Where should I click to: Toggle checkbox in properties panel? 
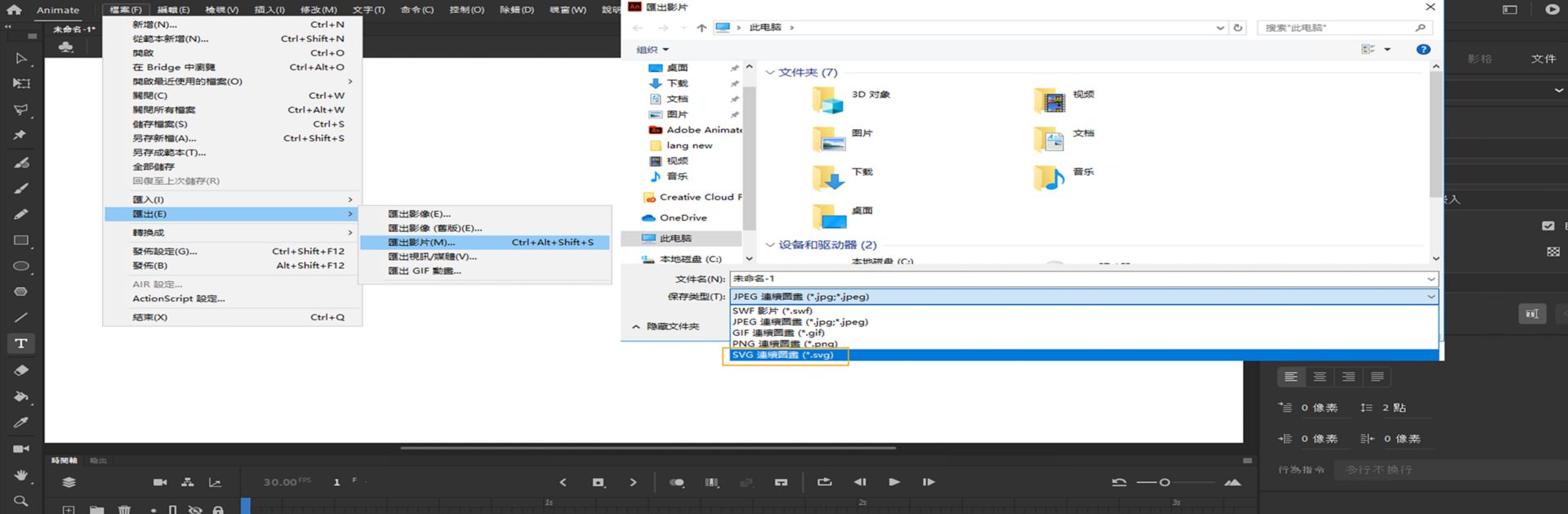pyautogui.click(x=1548, y=226)
